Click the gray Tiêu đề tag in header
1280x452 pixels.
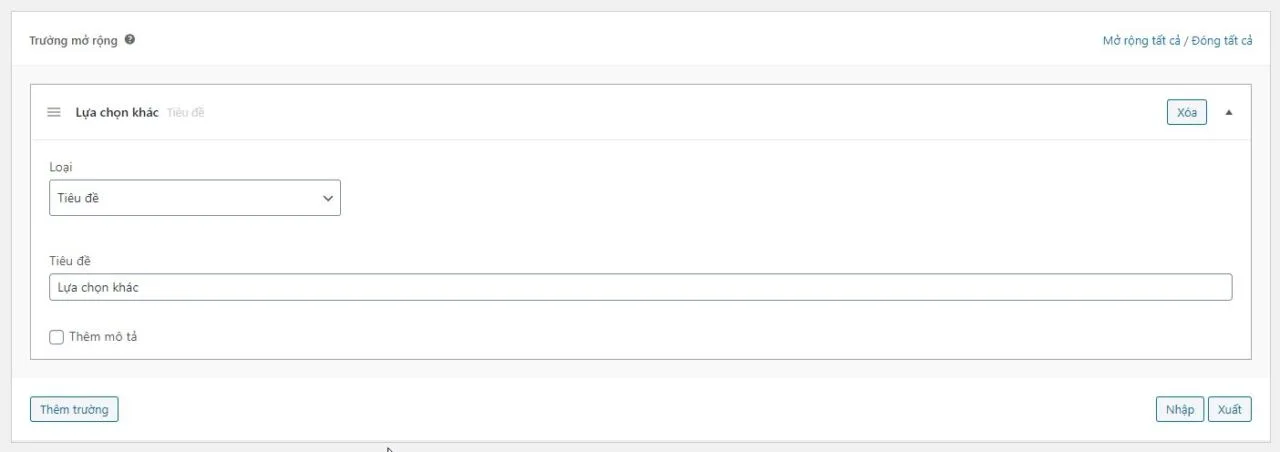tap(186, 112)
